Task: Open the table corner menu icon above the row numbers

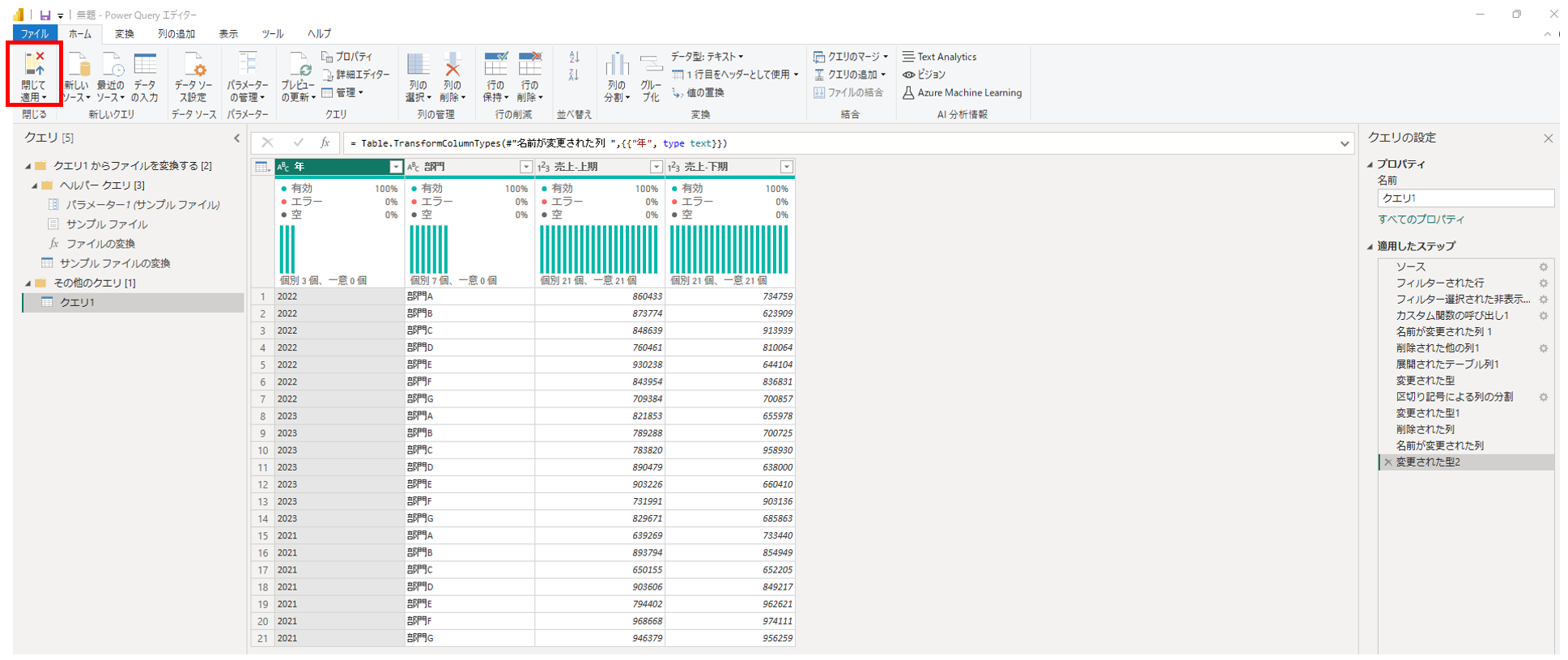Action: (262, 167)
